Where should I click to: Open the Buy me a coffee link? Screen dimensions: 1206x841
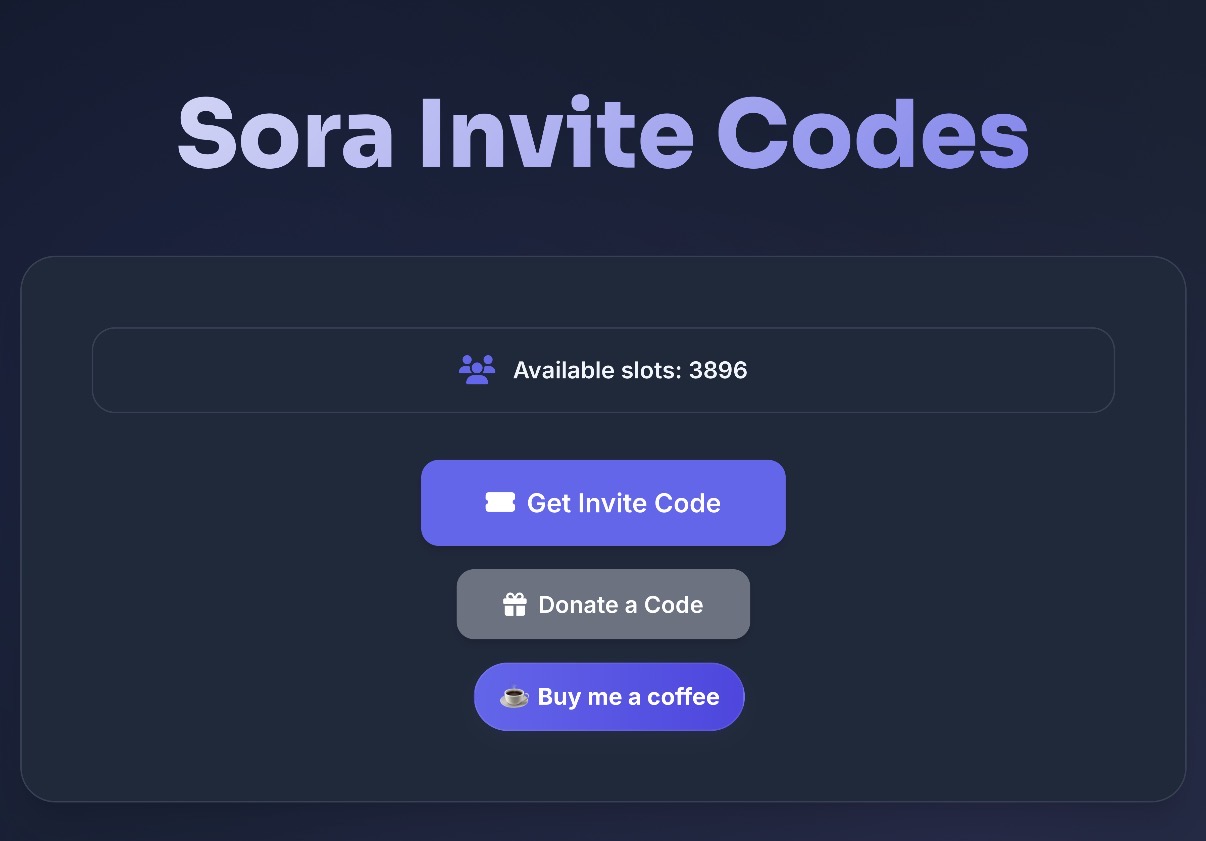[x=609, y=697]
